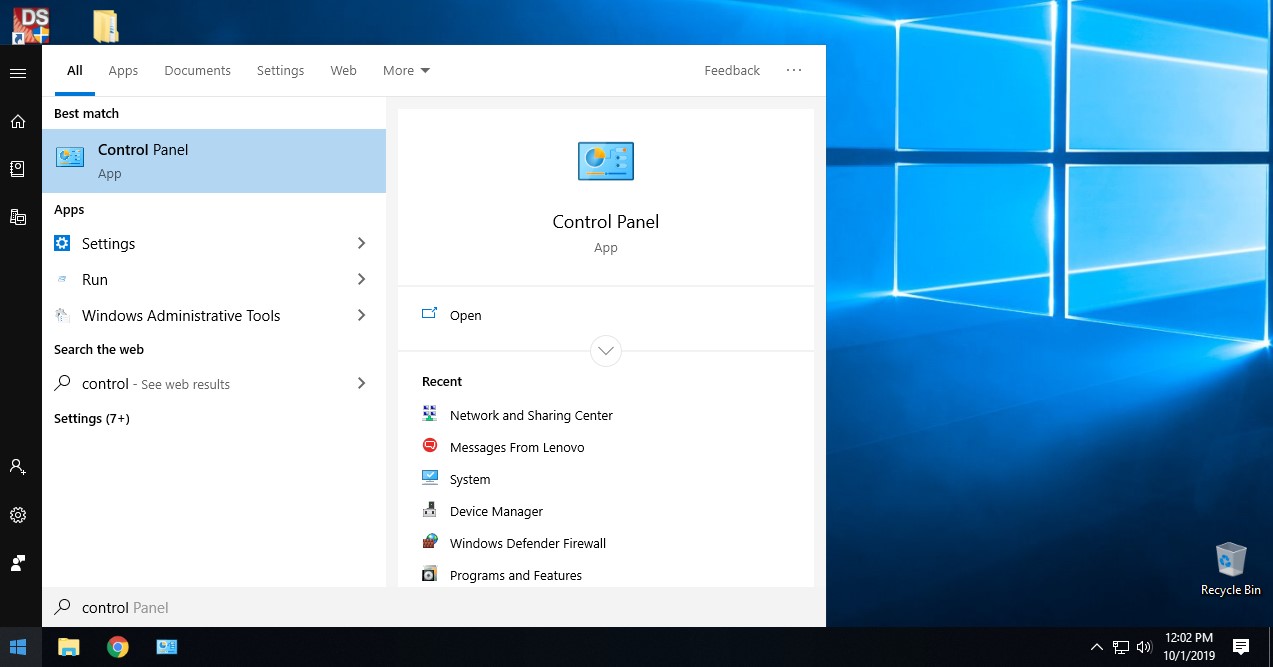1273x667 pixels.
Task: Open Chrome from the taskbar
Action: (x=118, y=647)
